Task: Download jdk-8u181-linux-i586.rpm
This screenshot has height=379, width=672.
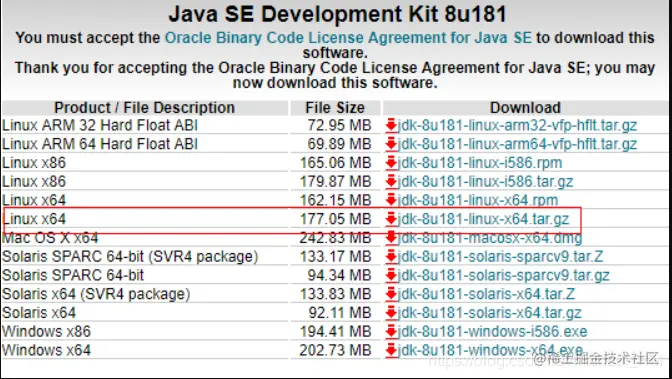Action: click(x=480, y=163)
